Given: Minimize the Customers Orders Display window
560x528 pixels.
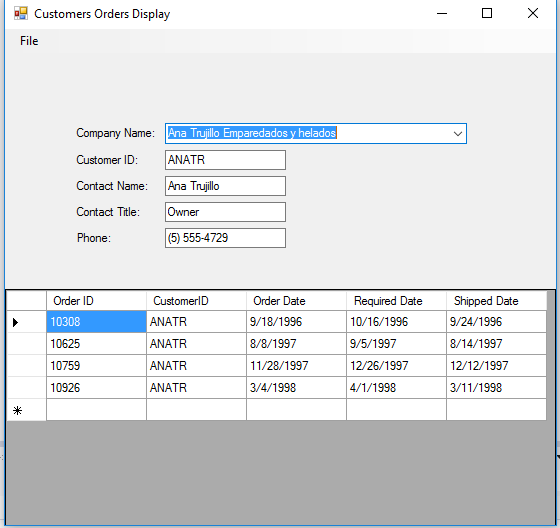Looking at the screenshot, I should pos(442,14).
